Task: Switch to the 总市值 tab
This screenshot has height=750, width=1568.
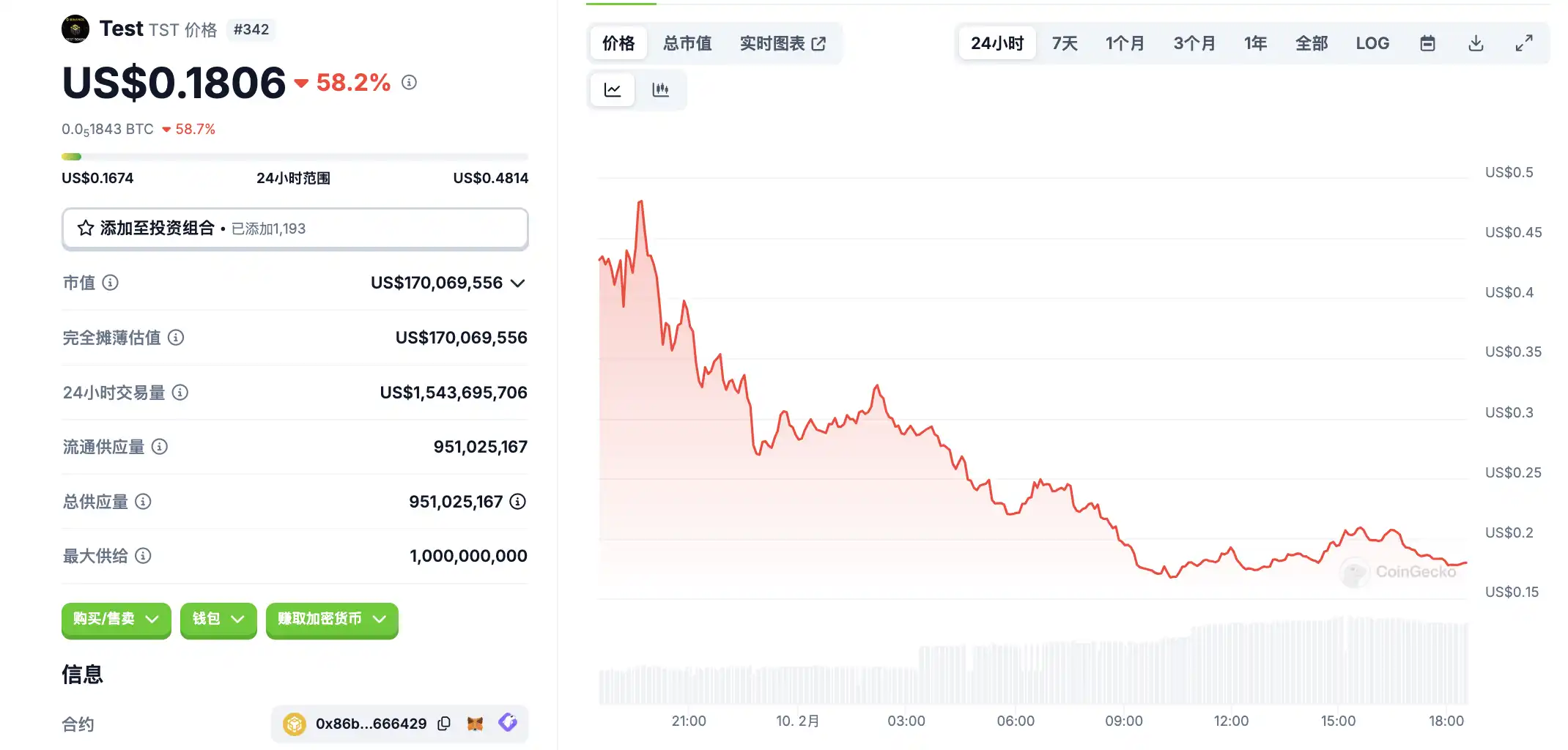Action: click(x=687, y=43)
